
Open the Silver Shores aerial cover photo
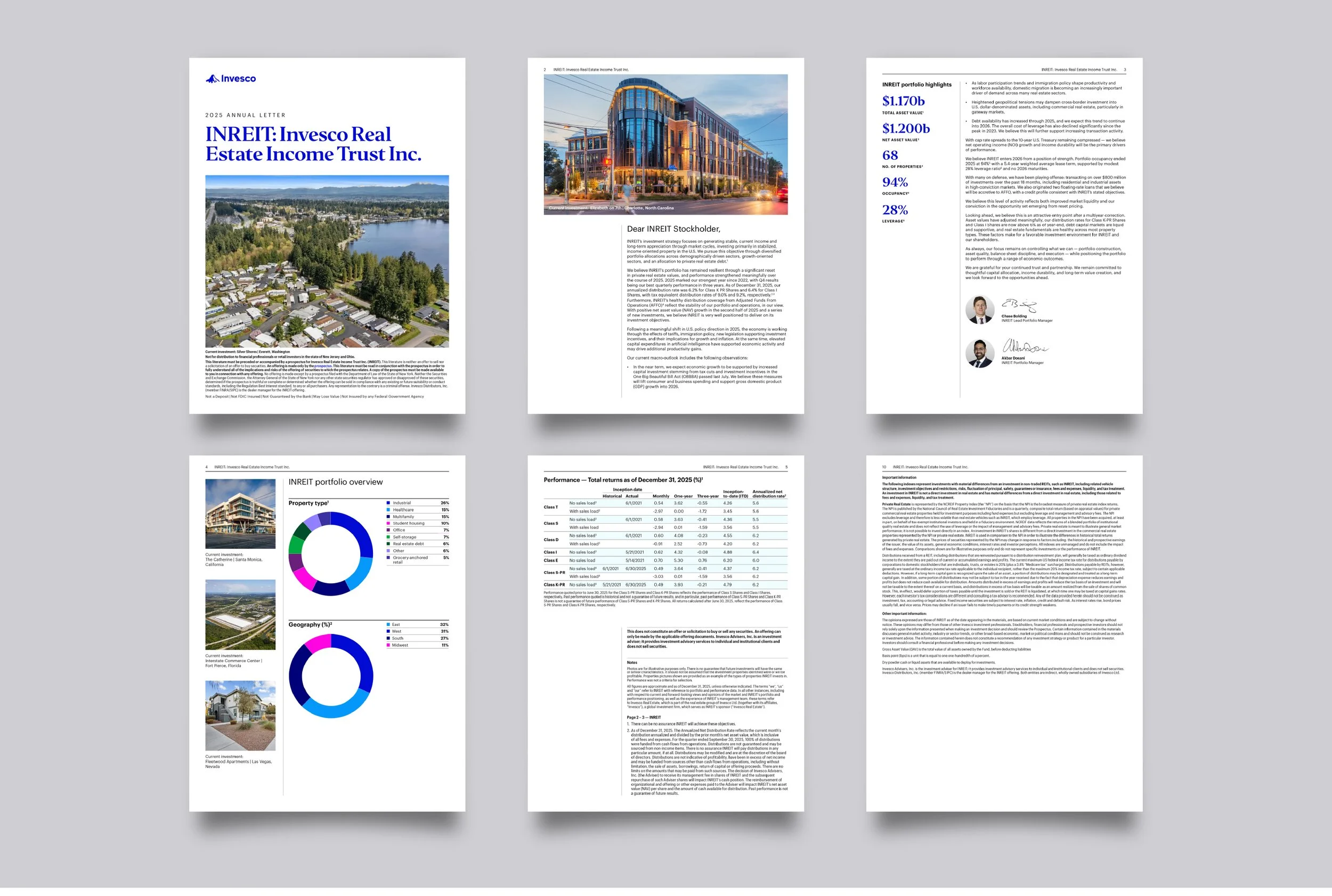tap(327, 261)
